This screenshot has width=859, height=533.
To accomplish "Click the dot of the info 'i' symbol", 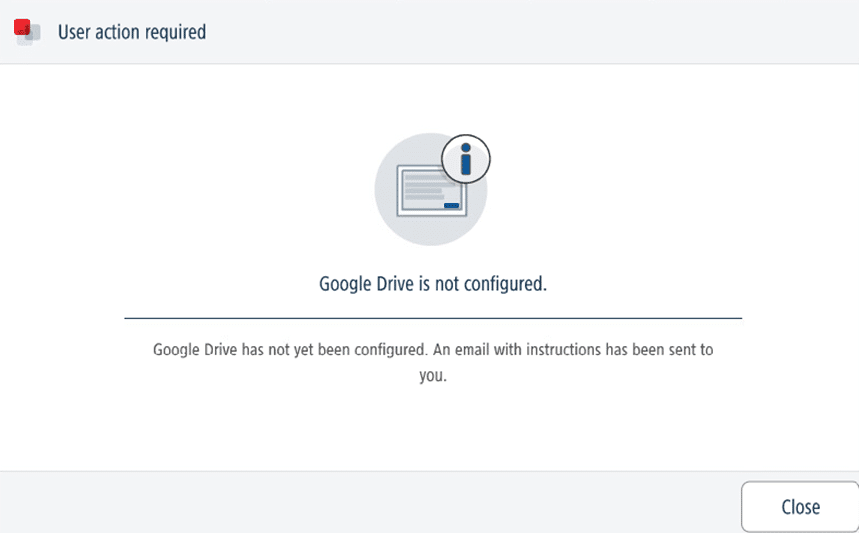I will (x=466, y=147).
